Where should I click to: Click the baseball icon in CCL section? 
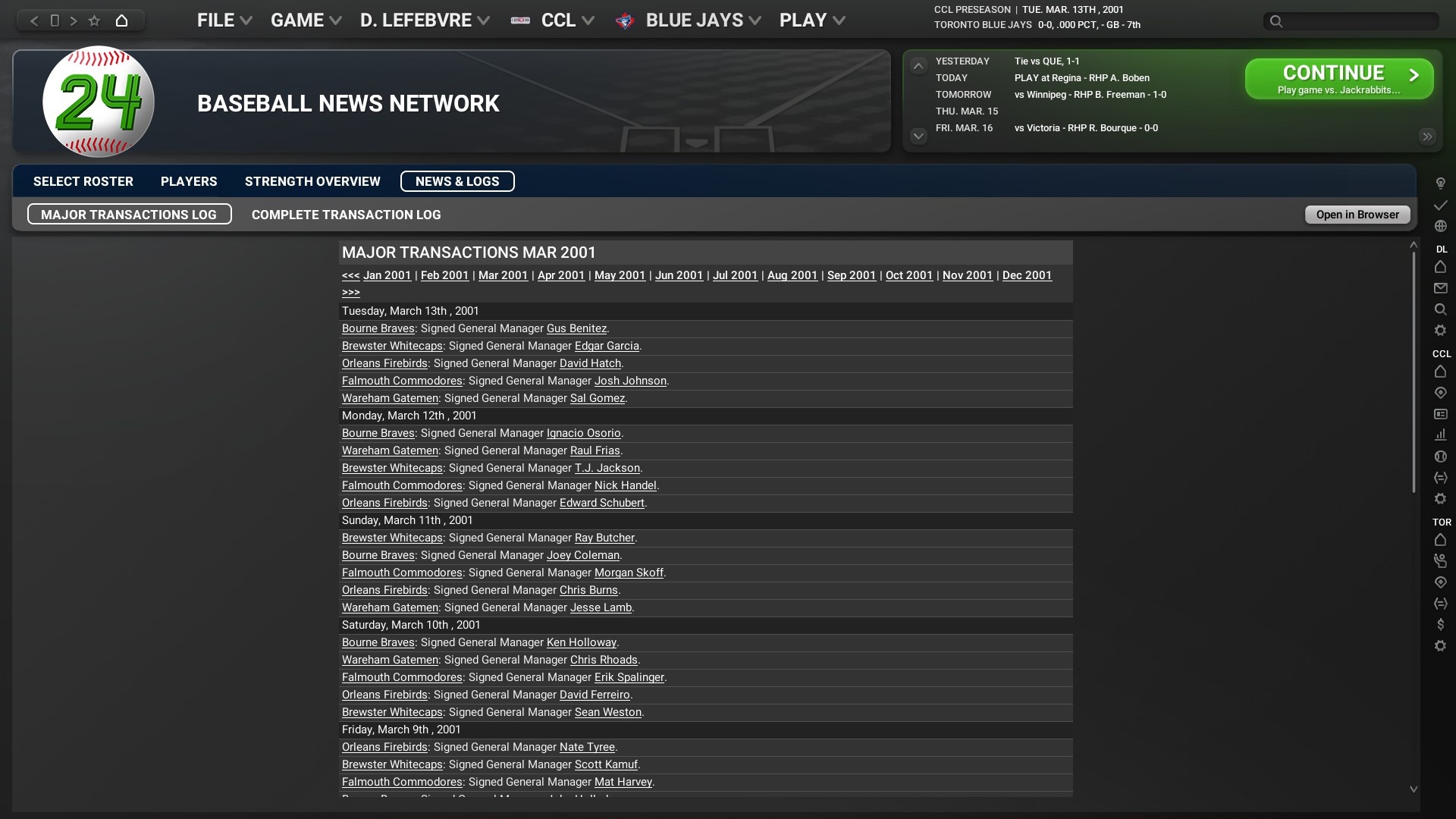pyautogui.click(x=1440, y=457)
